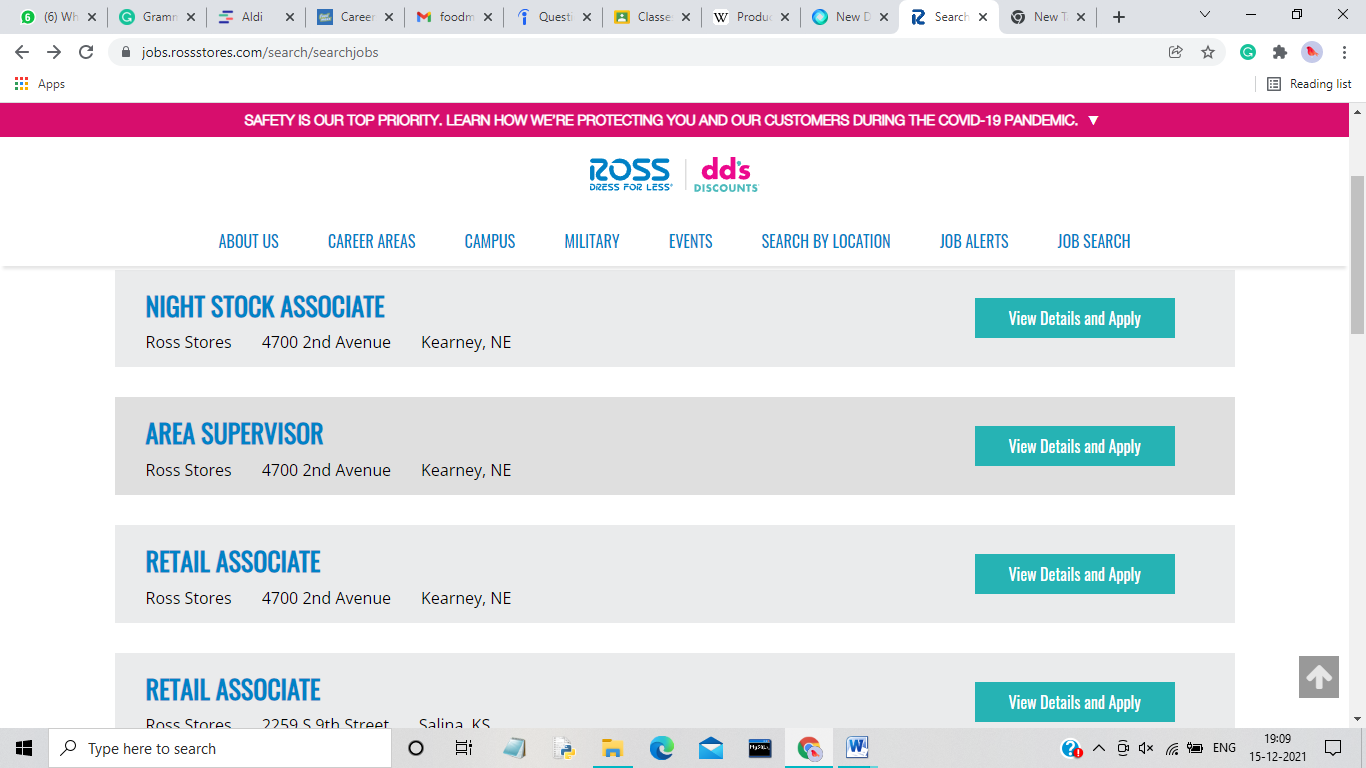Switch to the Aldi tab

[255, 17]
